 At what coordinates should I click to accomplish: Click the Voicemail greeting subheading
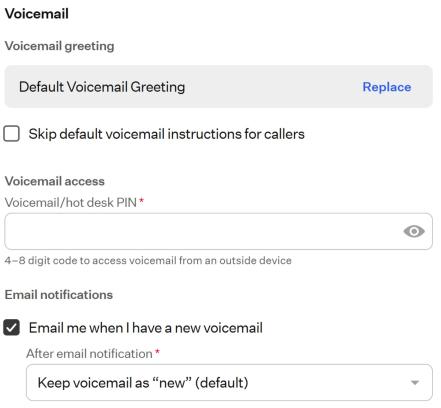pos(59,46)
